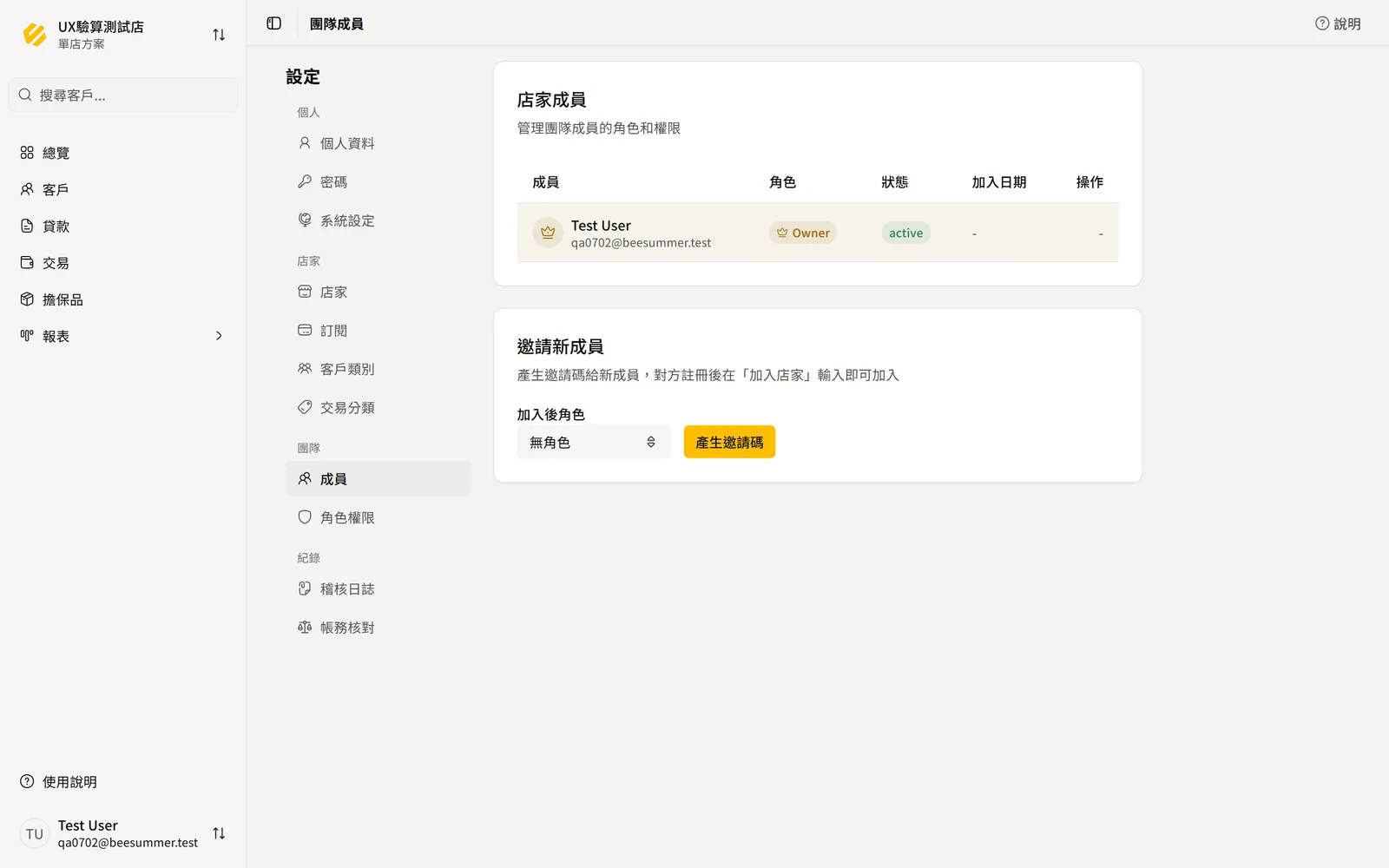Click qa0702@beesummer.test in the members table
Viewport: 1389px width, 868px height.
pyautogui.click(x=641, y=243)
